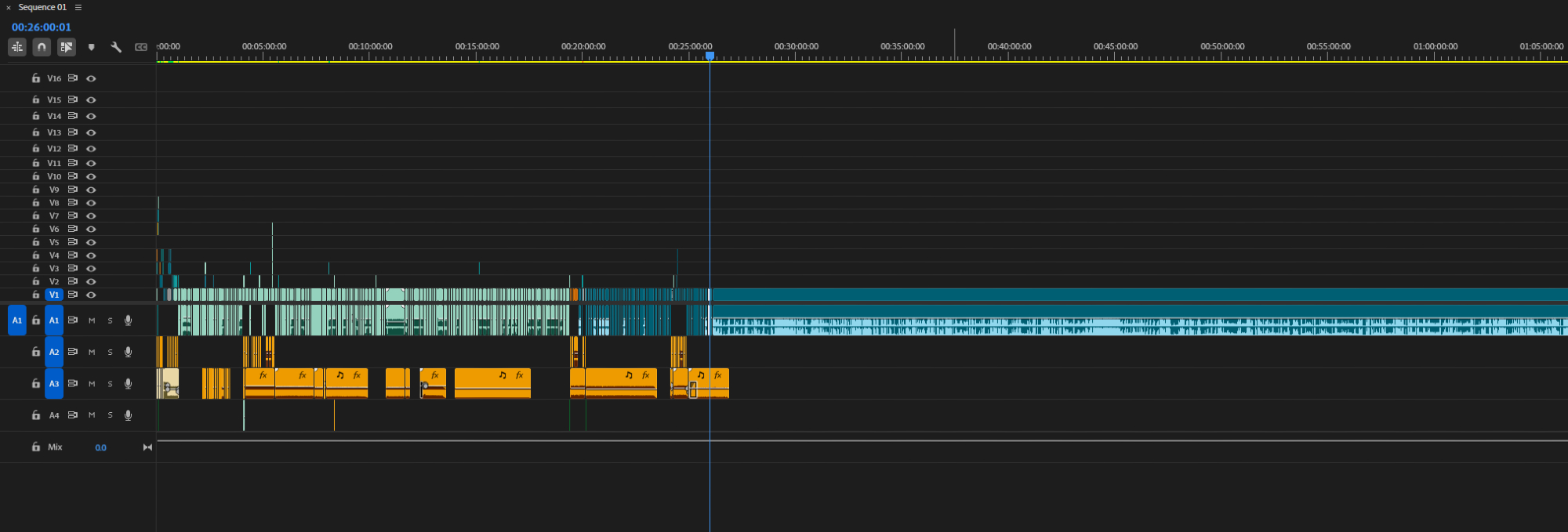
Task: Open Timeline Display Settings wrench
Action: 116,47
